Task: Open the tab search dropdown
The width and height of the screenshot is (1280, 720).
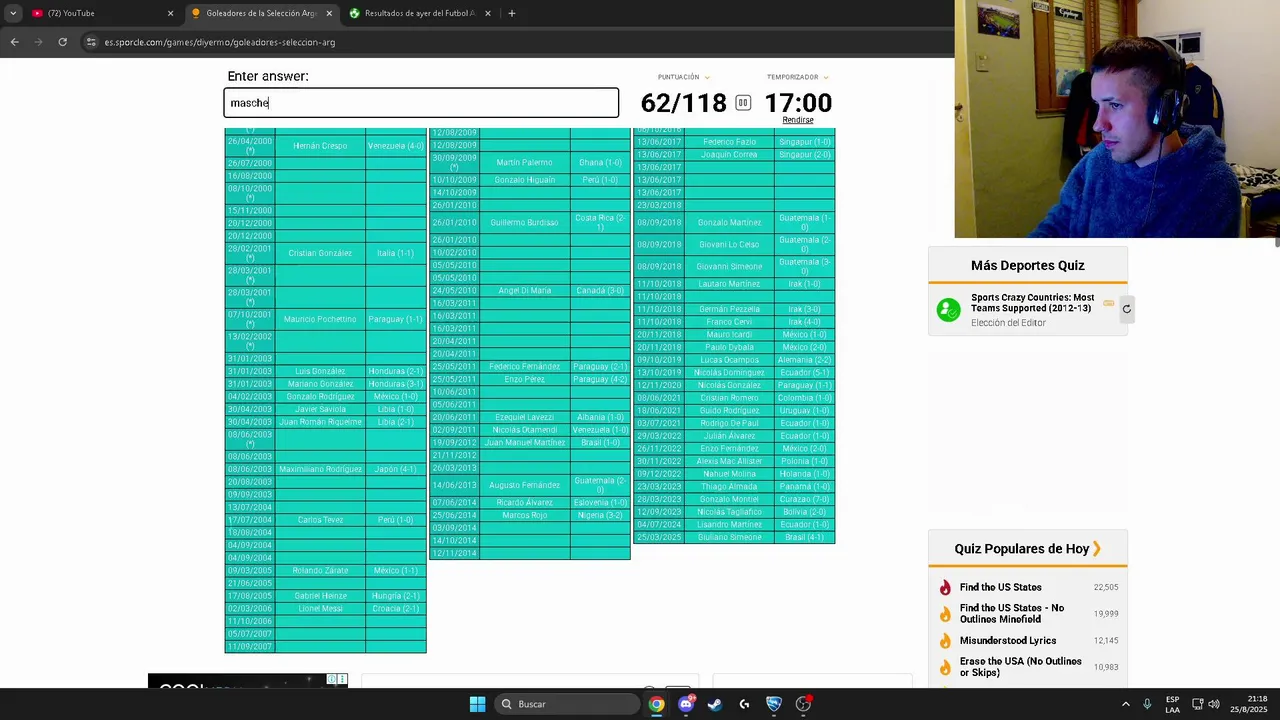Action: point(12,13)
